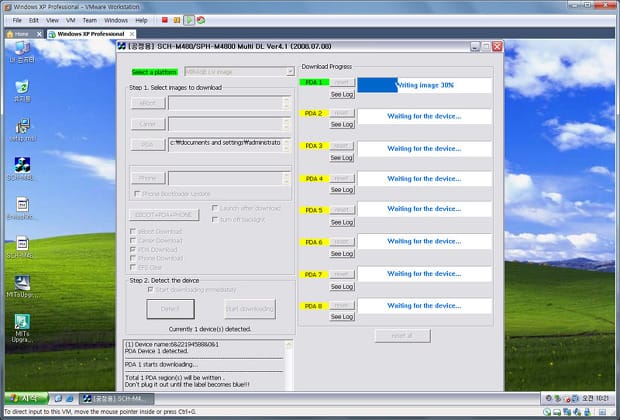
Task: Launch Internet Explorer from quick launch
Action: click(x=70, y=398)
